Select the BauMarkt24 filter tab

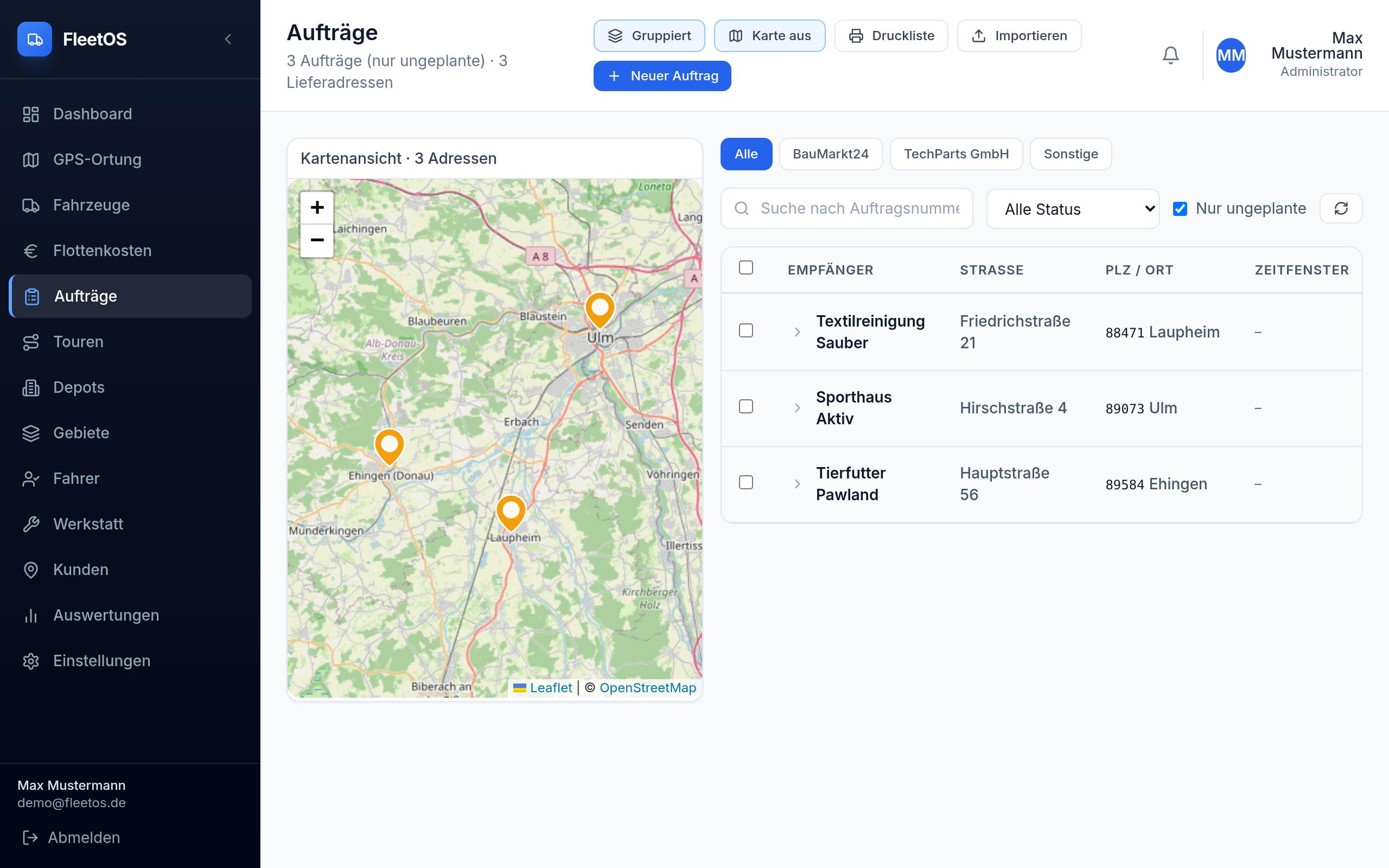[831, 154]
